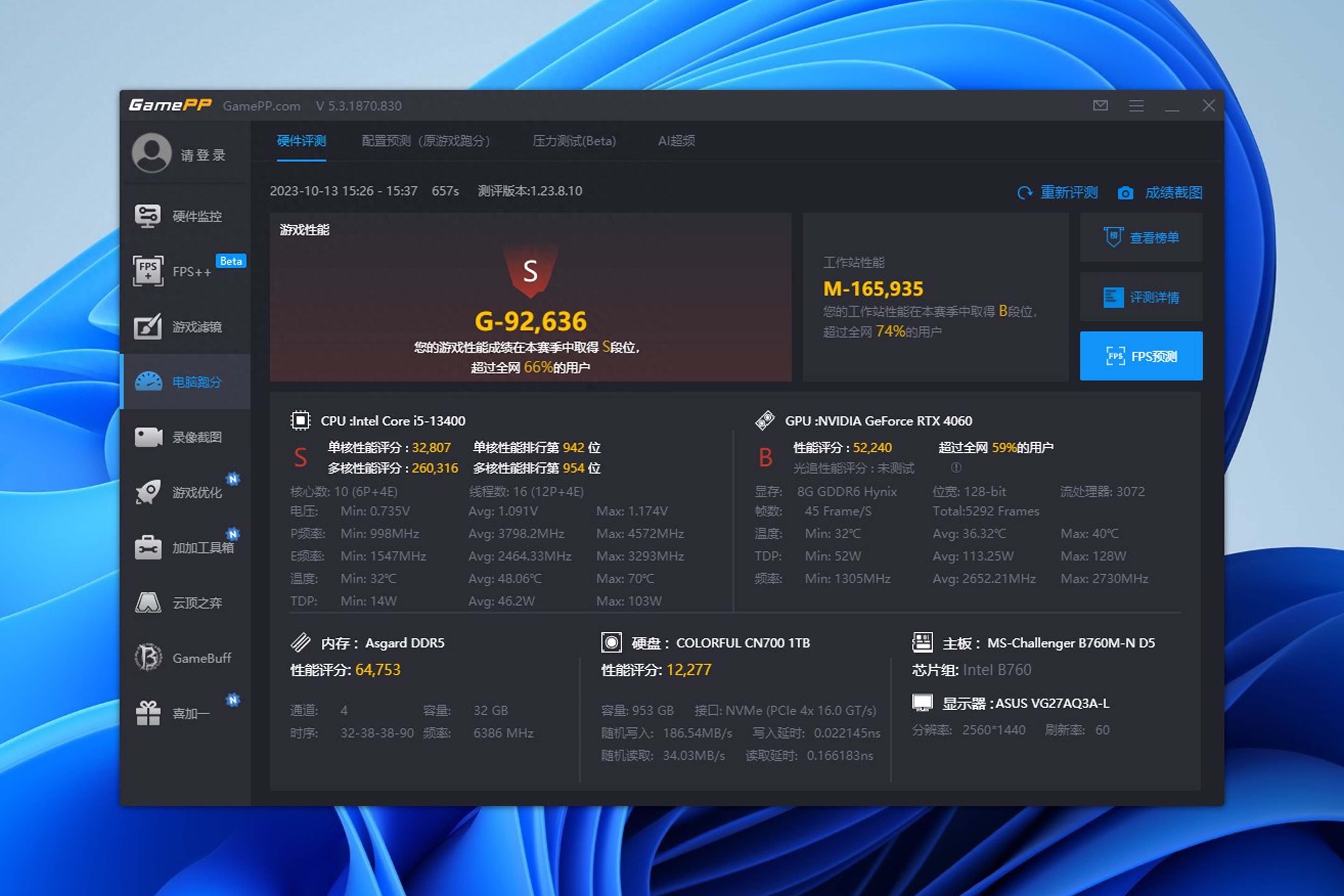
Task: Switch to AI超频 tab
Action: [x=676, y=141]
